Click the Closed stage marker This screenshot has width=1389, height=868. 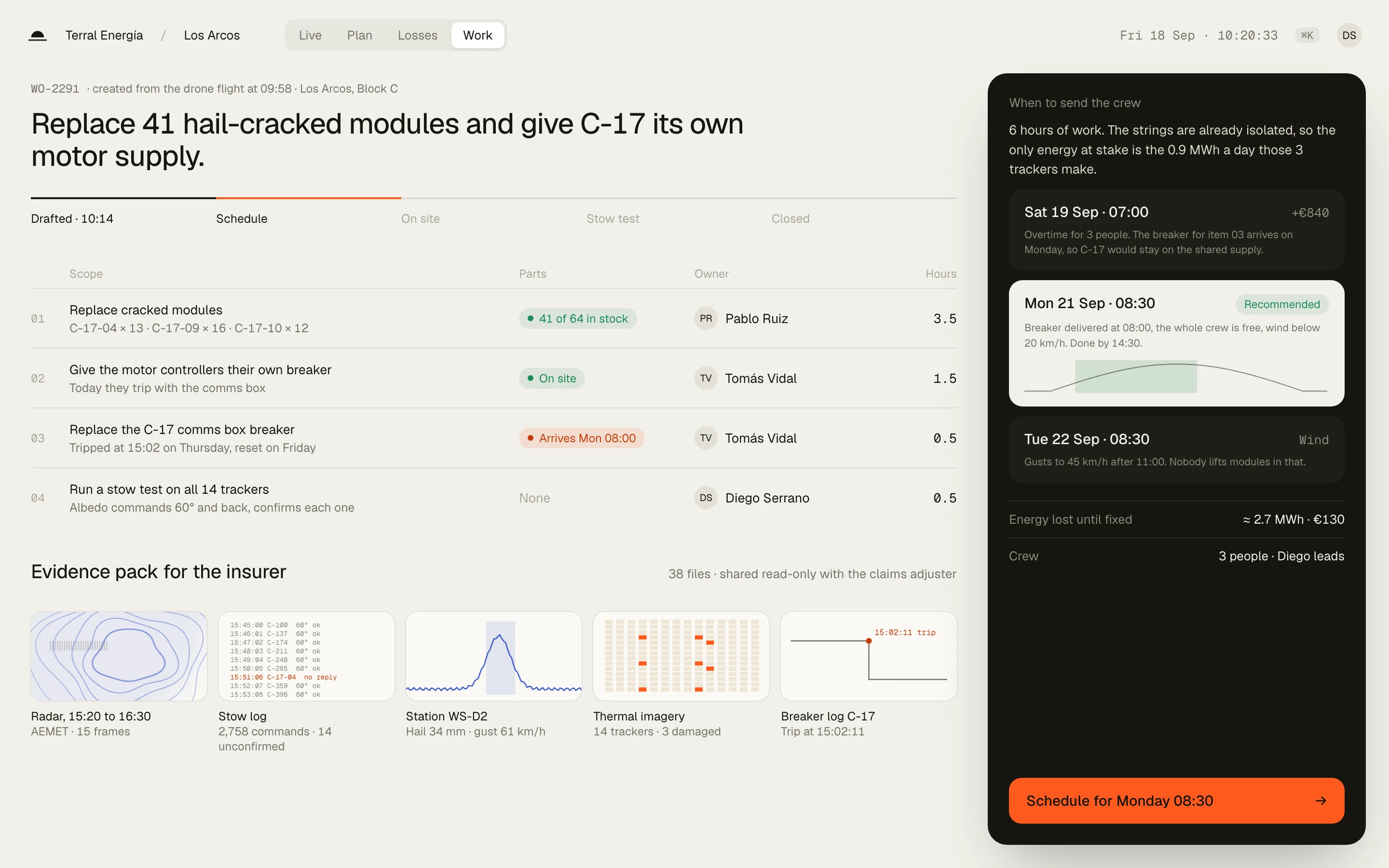pos(790,219)
